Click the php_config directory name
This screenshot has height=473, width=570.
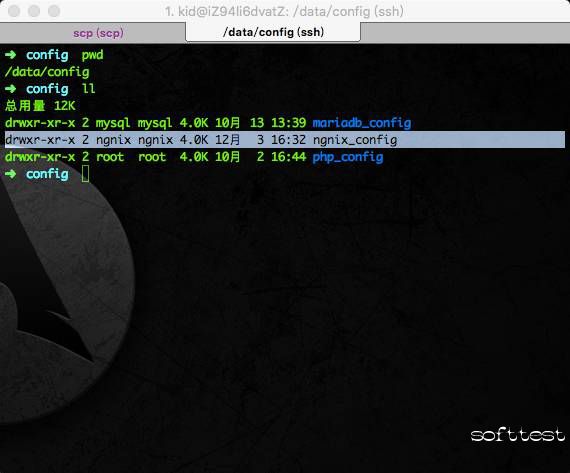(x=348, y=157)
